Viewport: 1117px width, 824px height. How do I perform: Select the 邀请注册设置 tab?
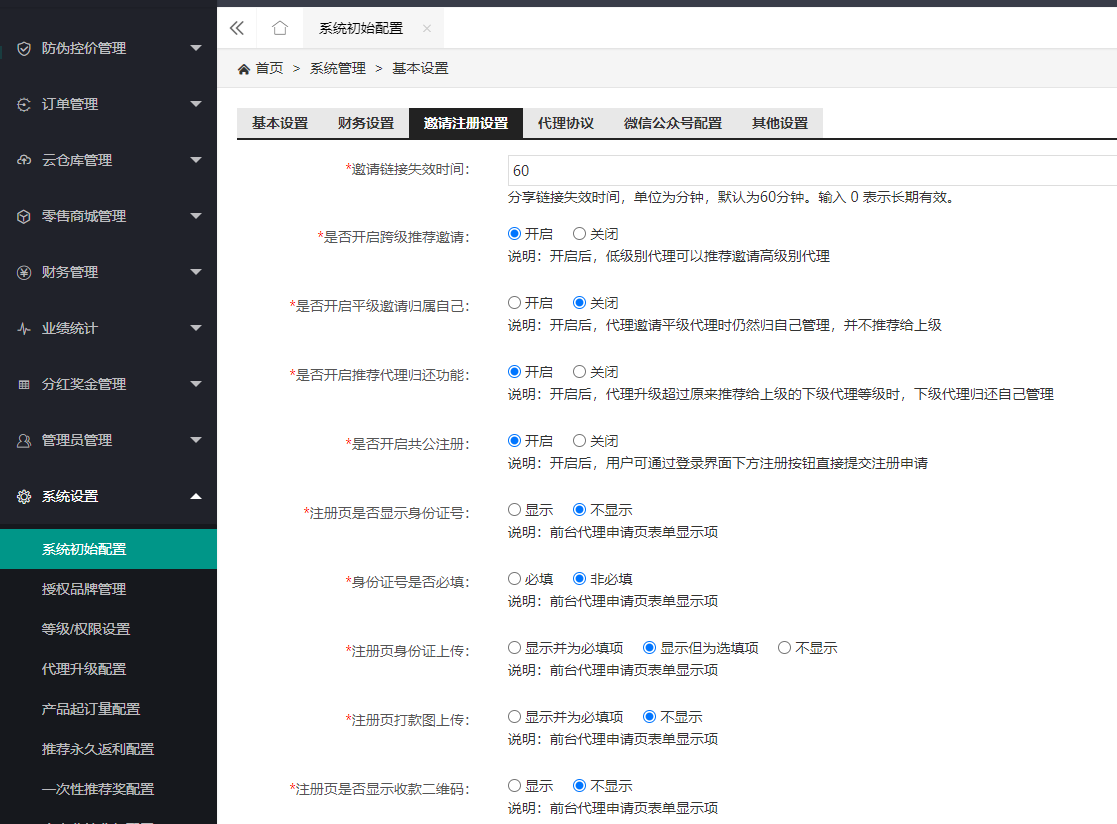click(466, 123)
